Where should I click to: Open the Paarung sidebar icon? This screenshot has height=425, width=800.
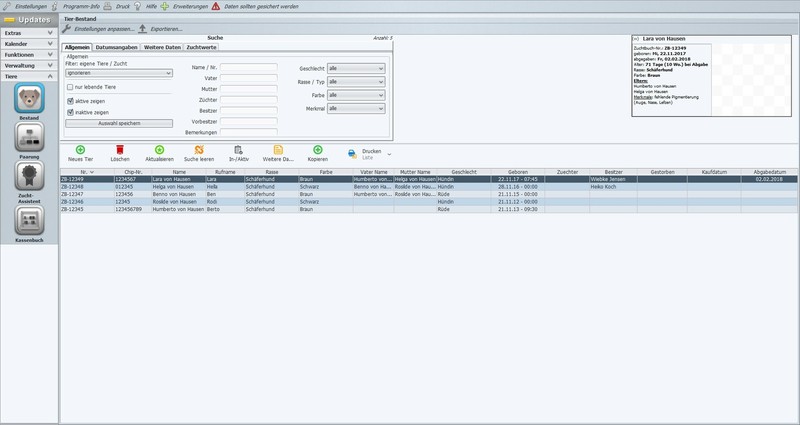click(x=29, y=137)
